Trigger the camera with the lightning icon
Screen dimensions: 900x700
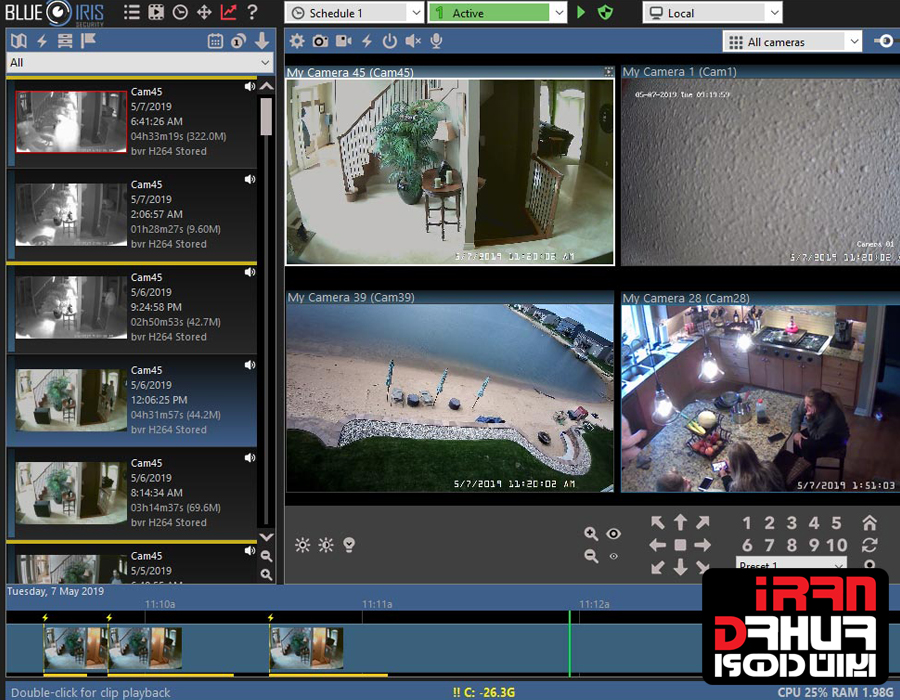click(x=367, y=41)
